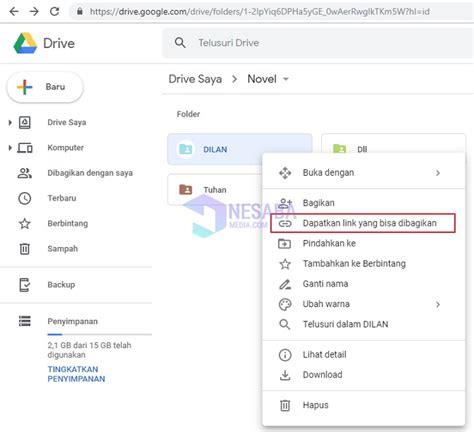Click the TINGKATKAN PENYIMPANAN link
Screen dimensions: 474x432
[76, 374]
